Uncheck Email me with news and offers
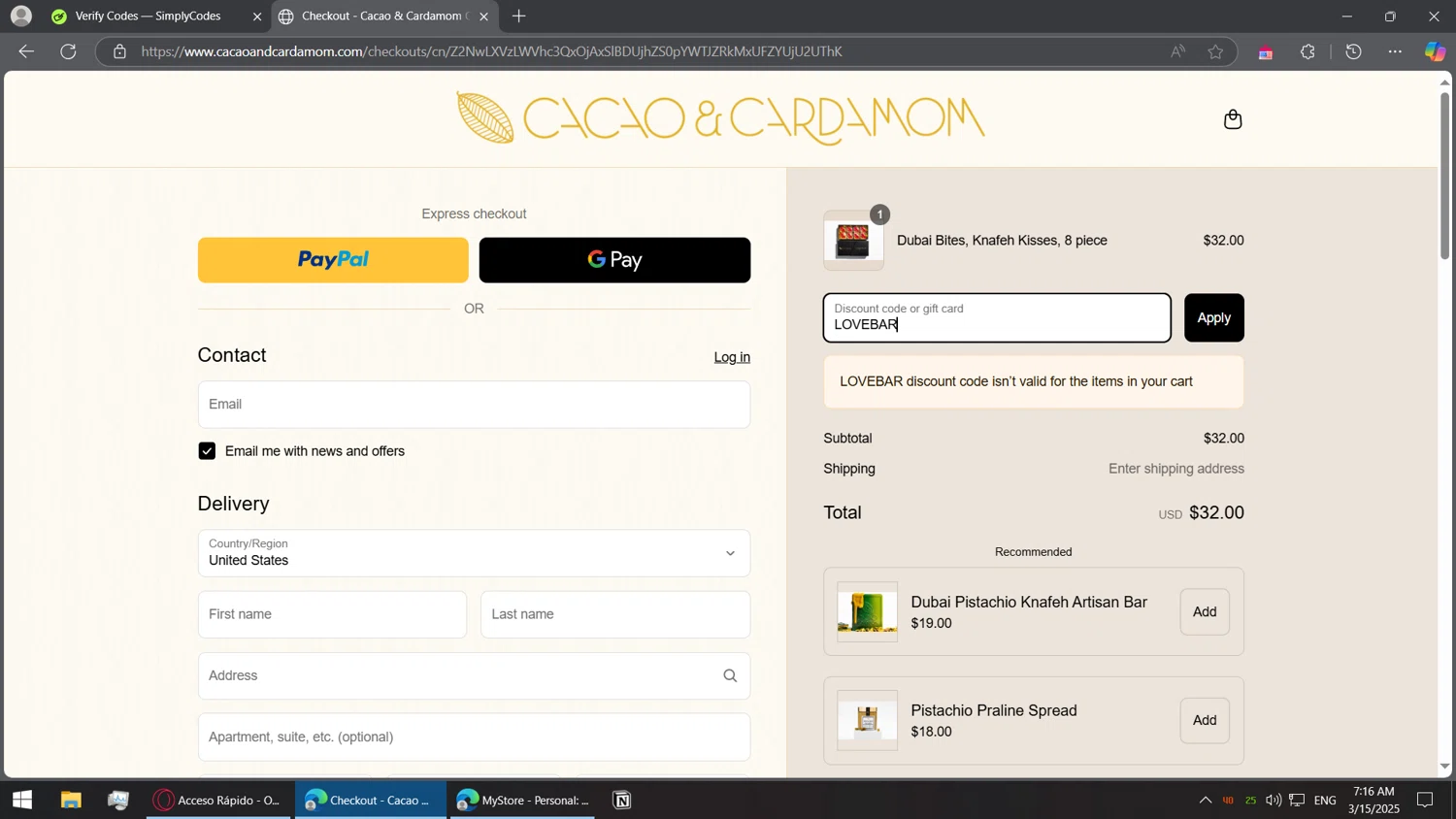This screenshot has width=1456, height=819. click(207, 451)
